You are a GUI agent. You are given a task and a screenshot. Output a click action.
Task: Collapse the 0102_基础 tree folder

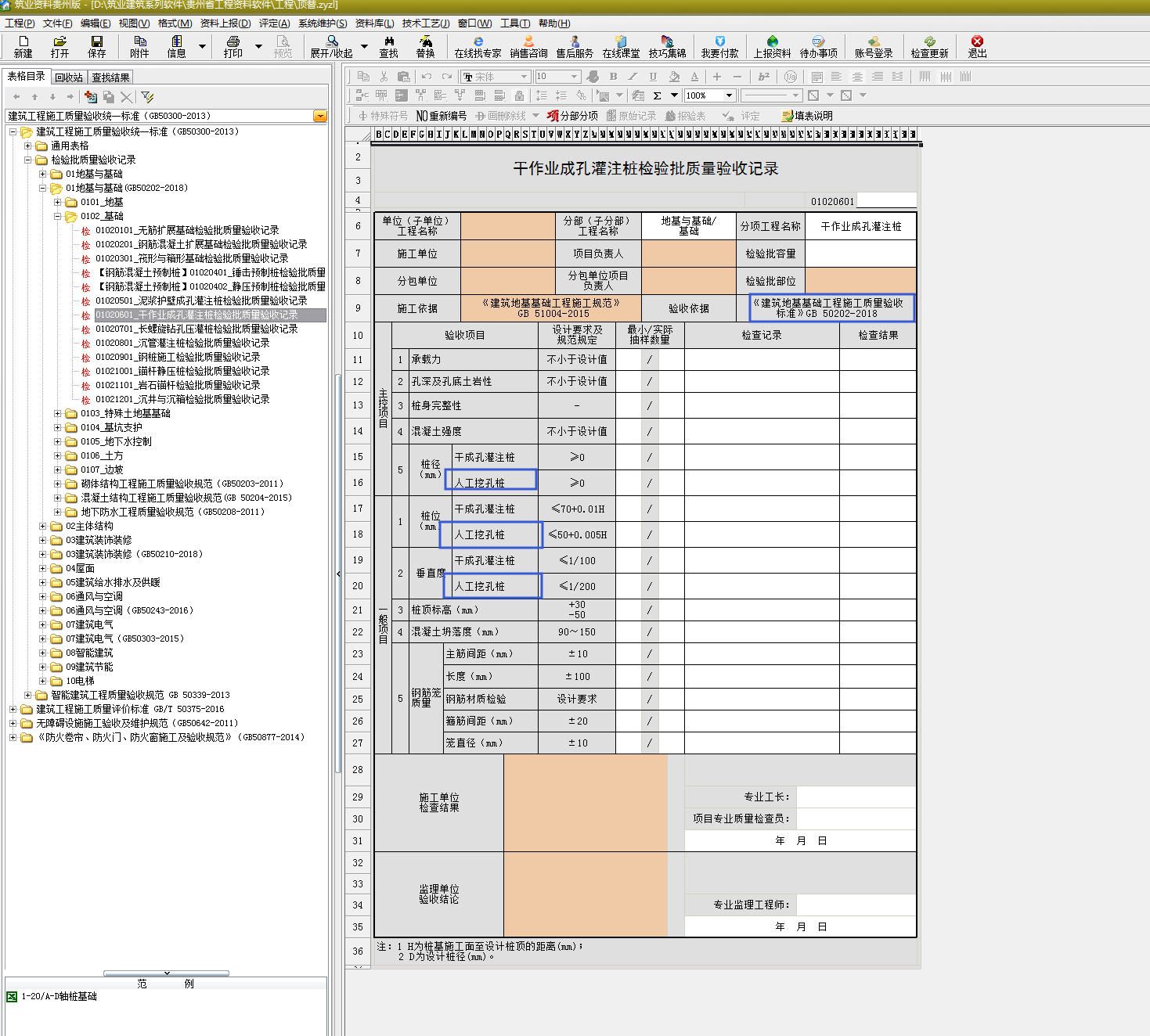[x=57, y=216]
